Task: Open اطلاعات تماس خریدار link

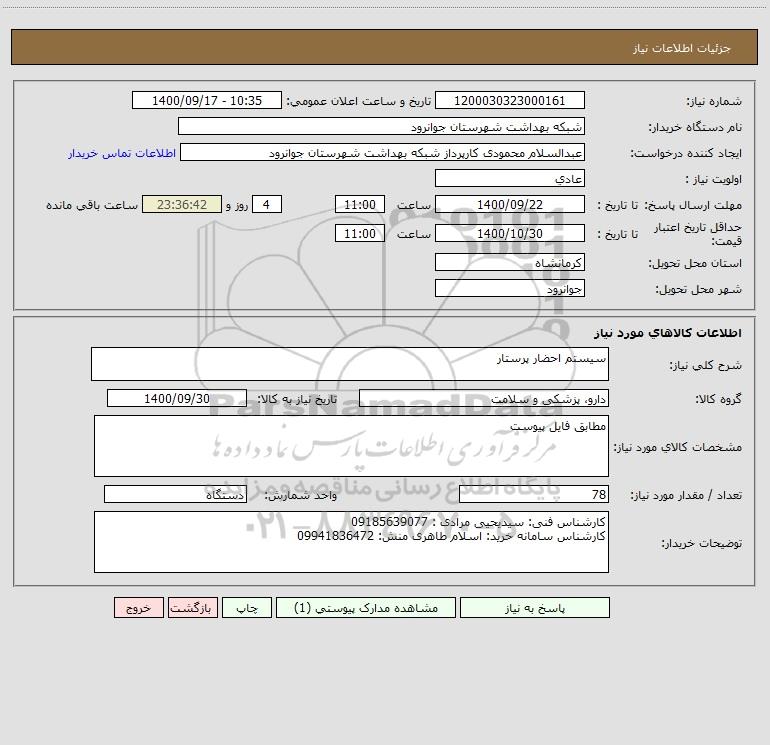Action: (x=122, y=153)
